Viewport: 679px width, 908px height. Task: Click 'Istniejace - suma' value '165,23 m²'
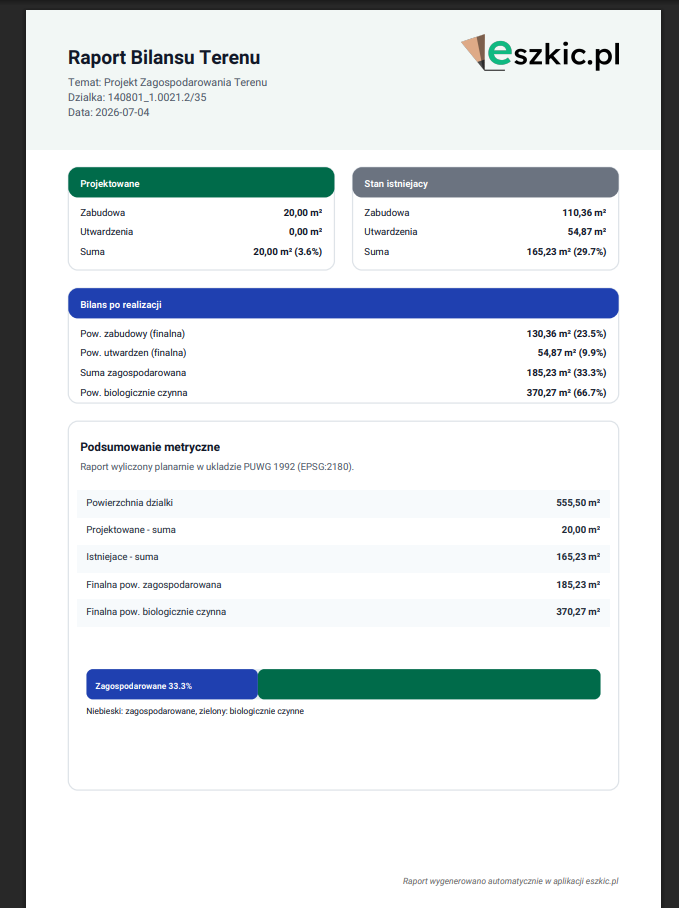[578, 557]
